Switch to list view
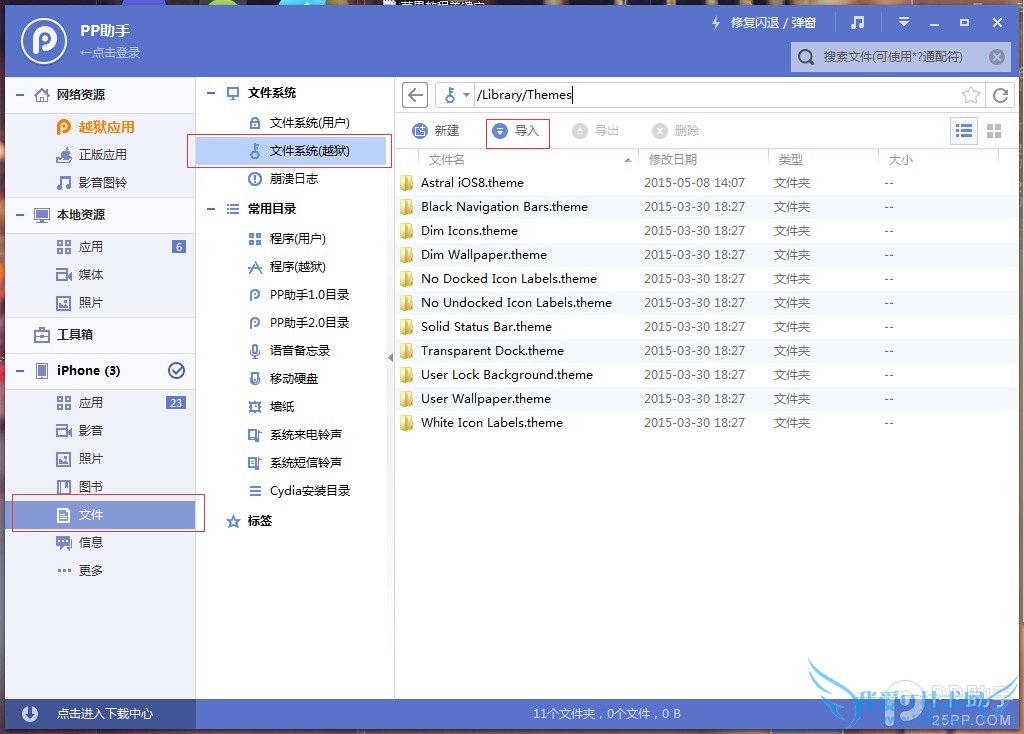 coord(963,131)
